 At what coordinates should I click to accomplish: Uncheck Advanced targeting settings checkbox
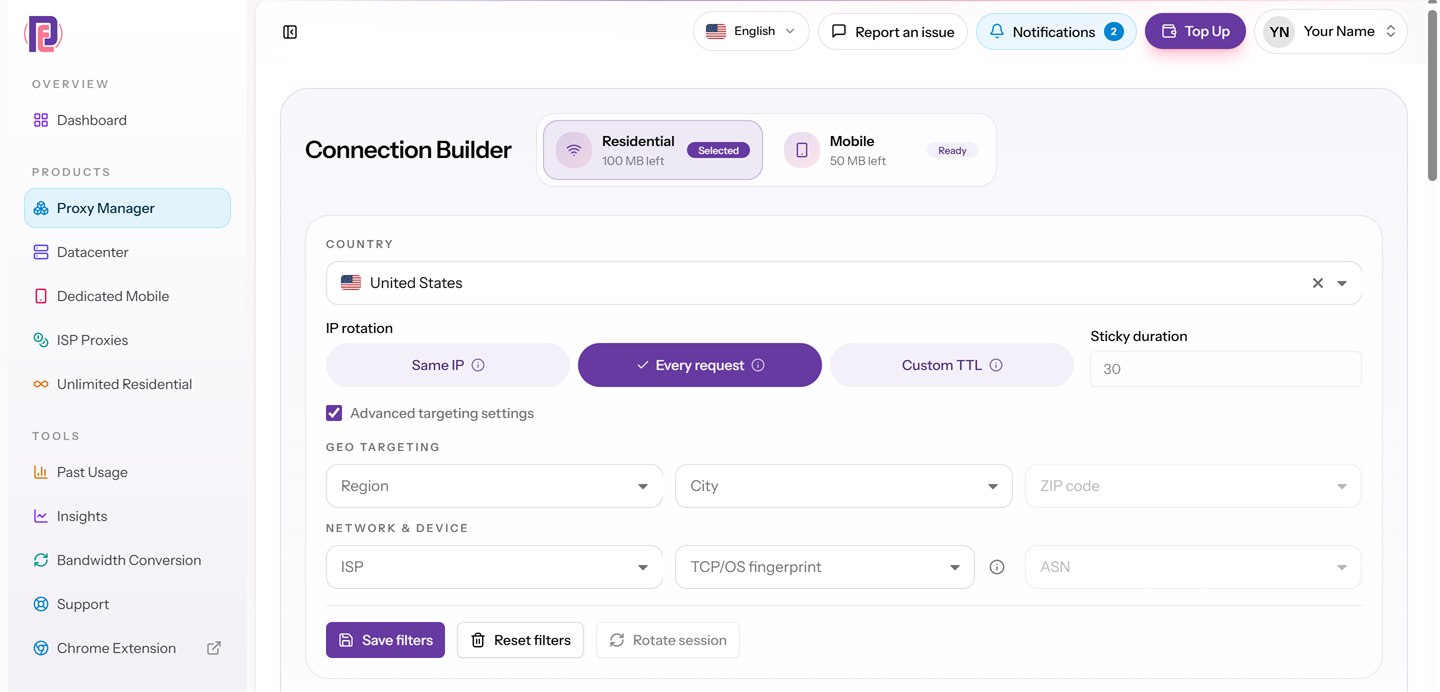coord(334,413)
